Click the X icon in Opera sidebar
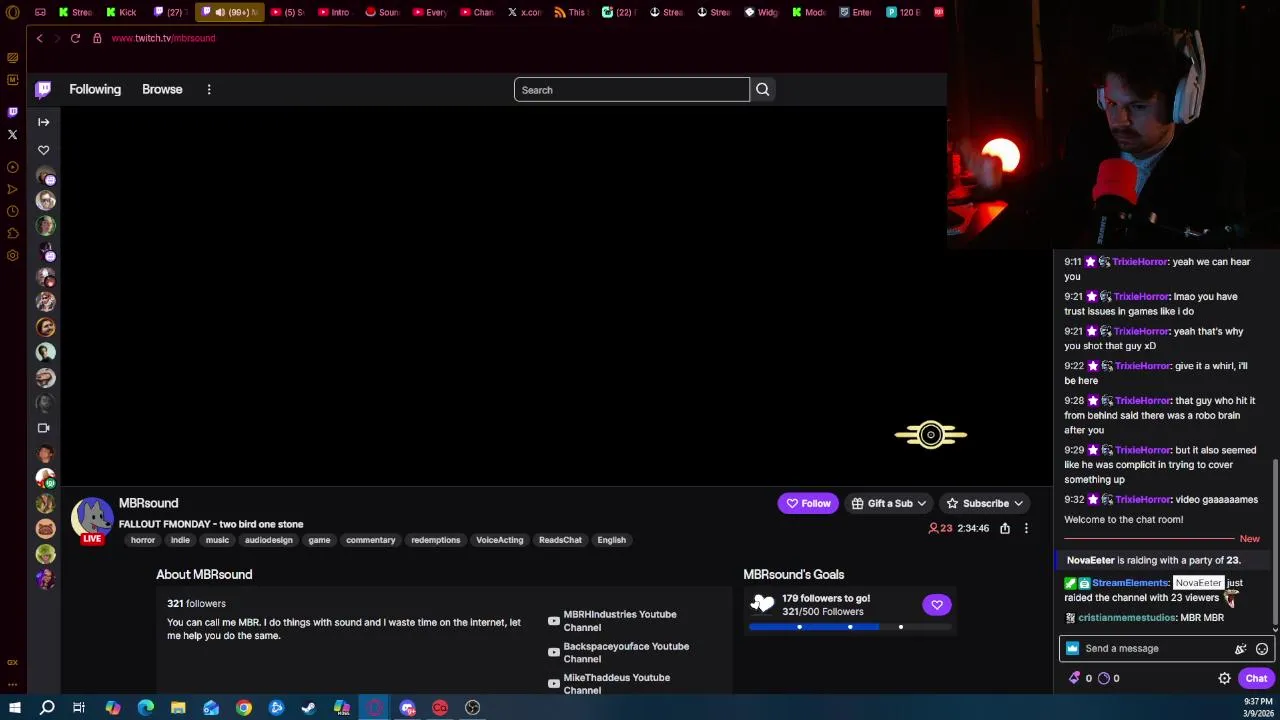Image resolution: width=1280 pixels, height=720 pixels. pyautogui.click(x=12, y=134)
